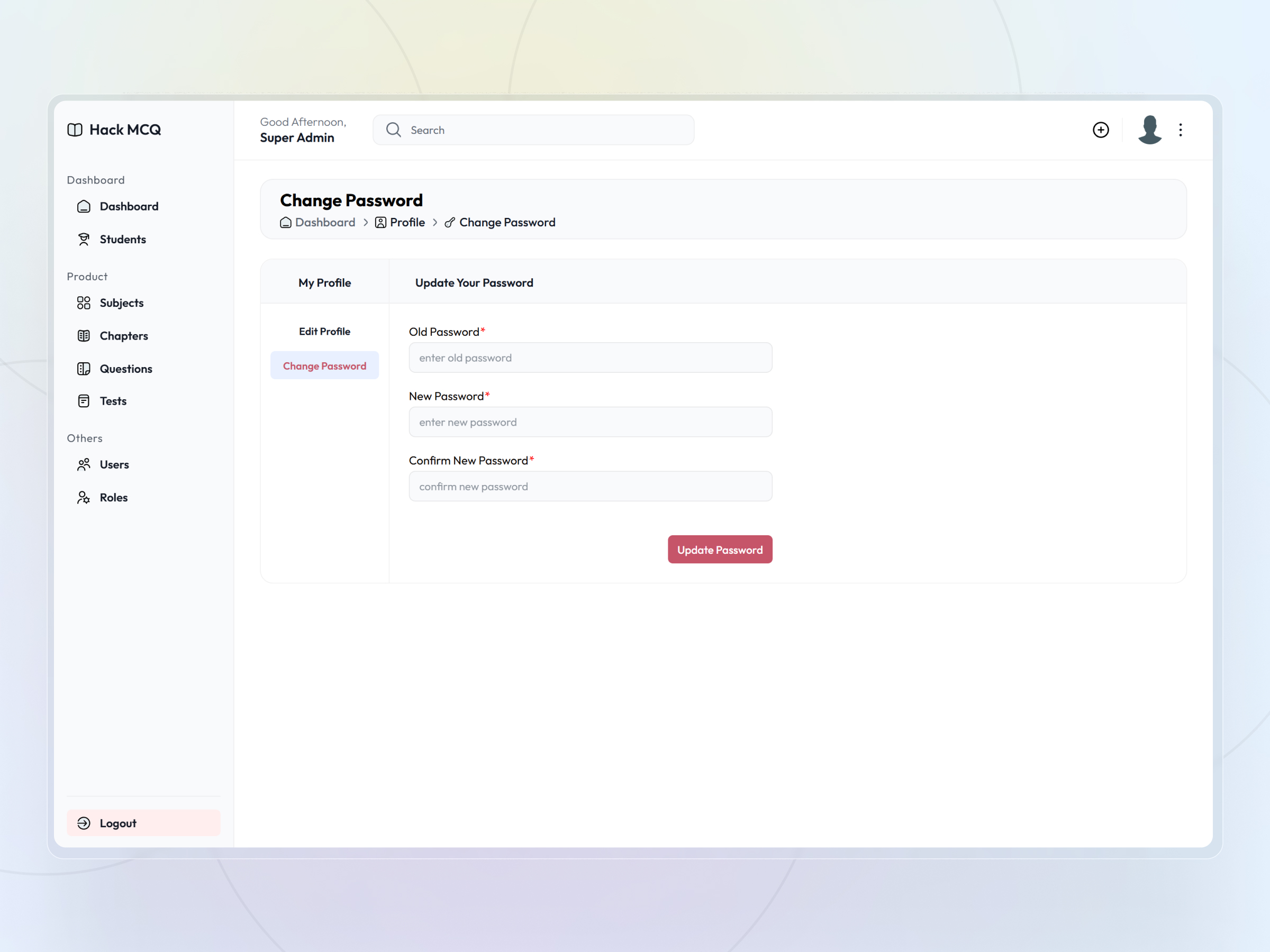
Task: Switch to the Edit Profile tab
Action: pos(324,331)
